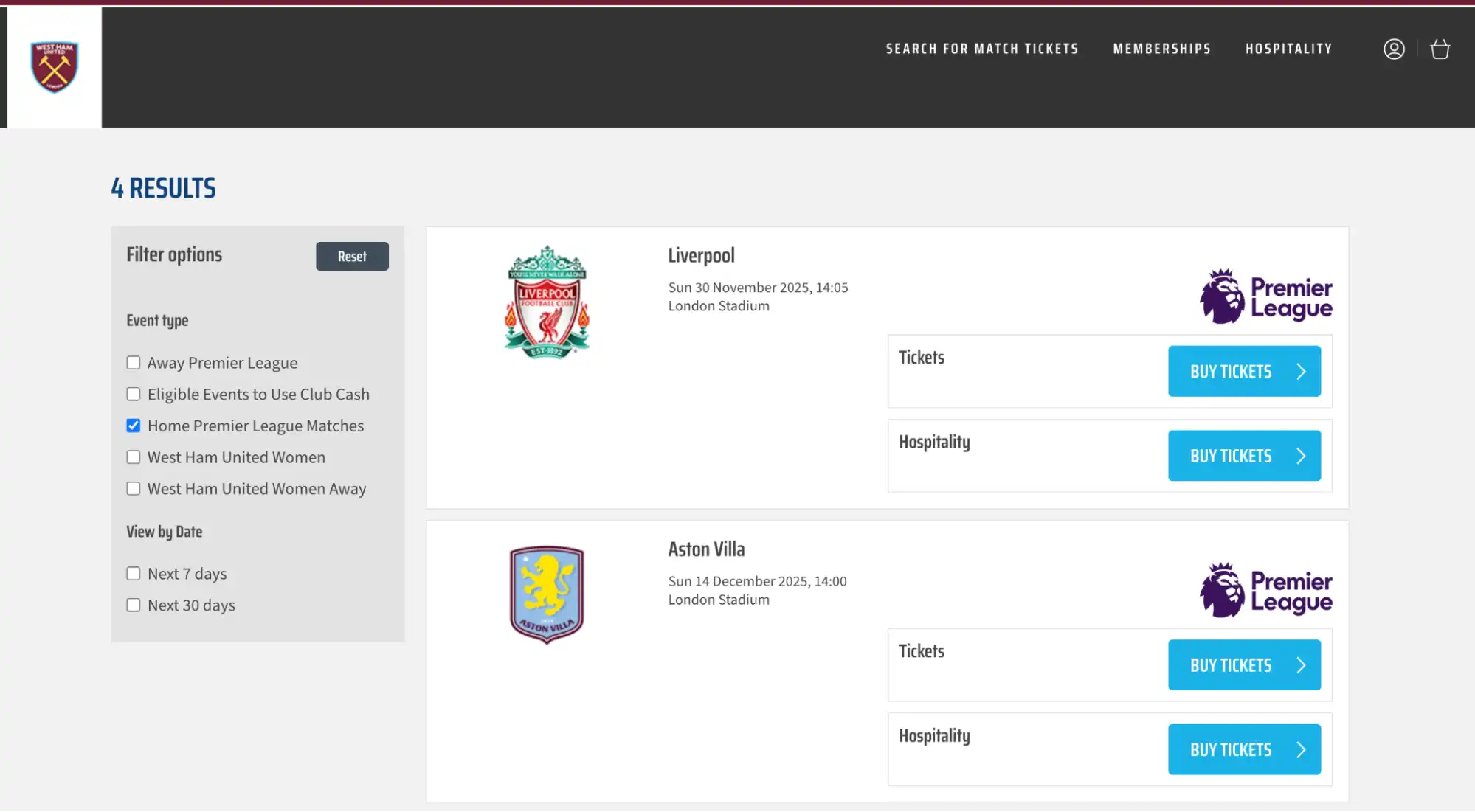Click Reset to clear filter options
This screenshot has height=812, width=1475.
tap(352, 256)
